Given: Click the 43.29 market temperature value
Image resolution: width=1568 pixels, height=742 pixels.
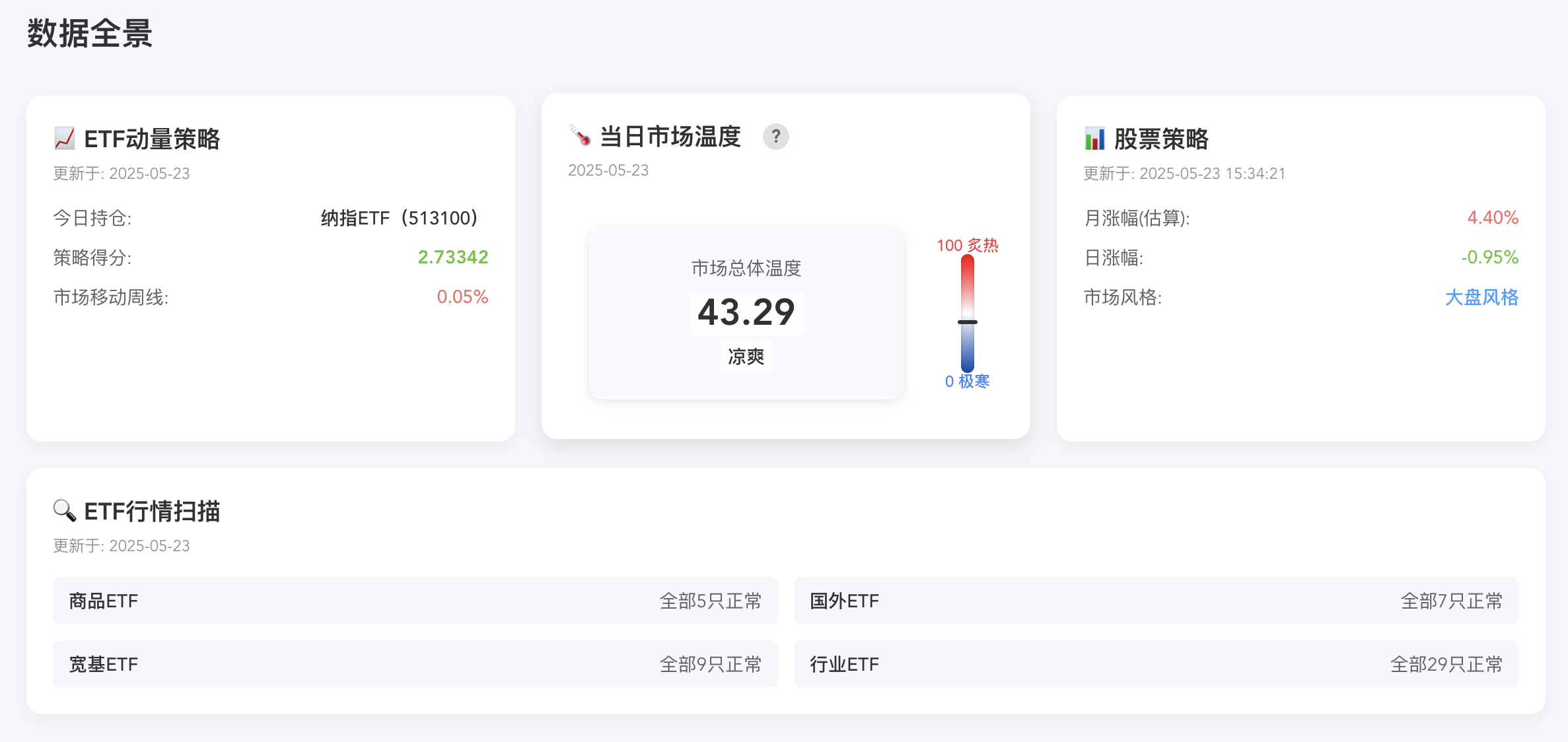Looking at the screenshot, I should tap(746, 312).
